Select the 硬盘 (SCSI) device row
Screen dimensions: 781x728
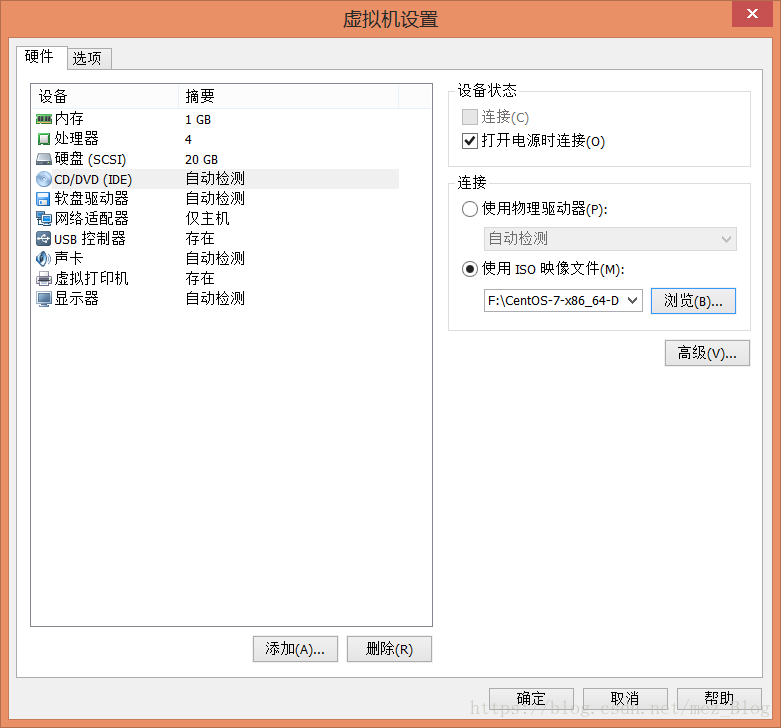tap(216, 159)
